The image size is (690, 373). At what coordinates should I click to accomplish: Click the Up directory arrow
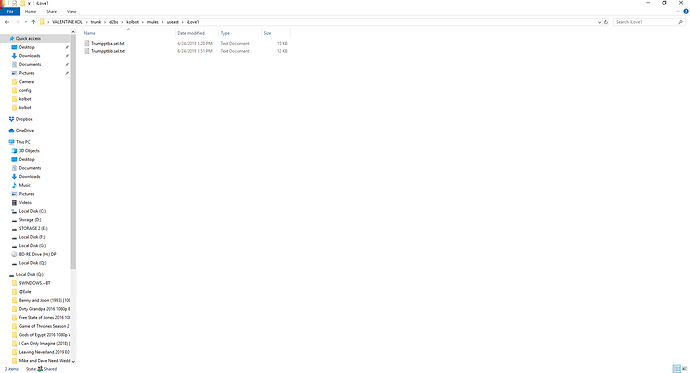coord(33,22)
